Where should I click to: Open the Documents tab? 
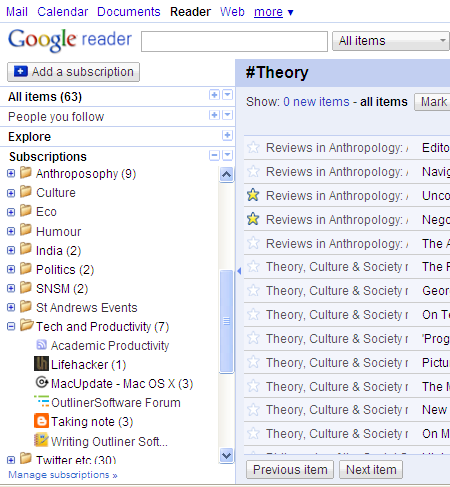click(x=129, y=12)
